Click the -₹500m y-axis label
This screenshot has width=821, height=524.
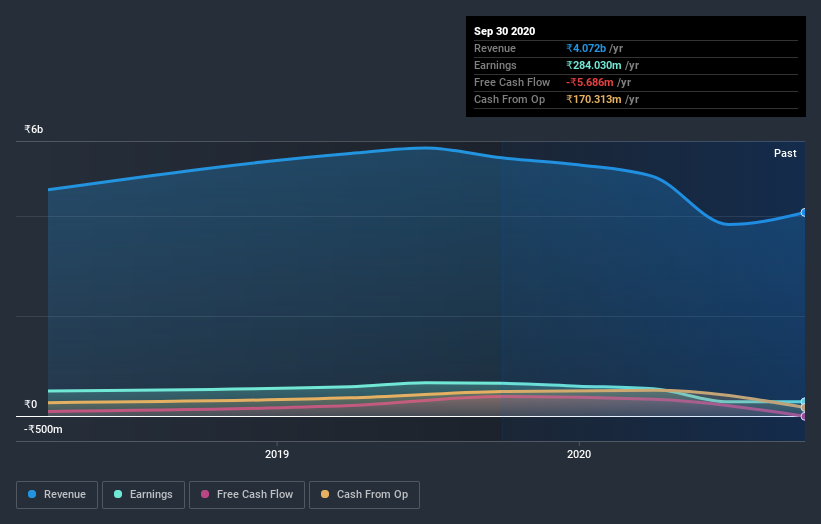(43, 429)
